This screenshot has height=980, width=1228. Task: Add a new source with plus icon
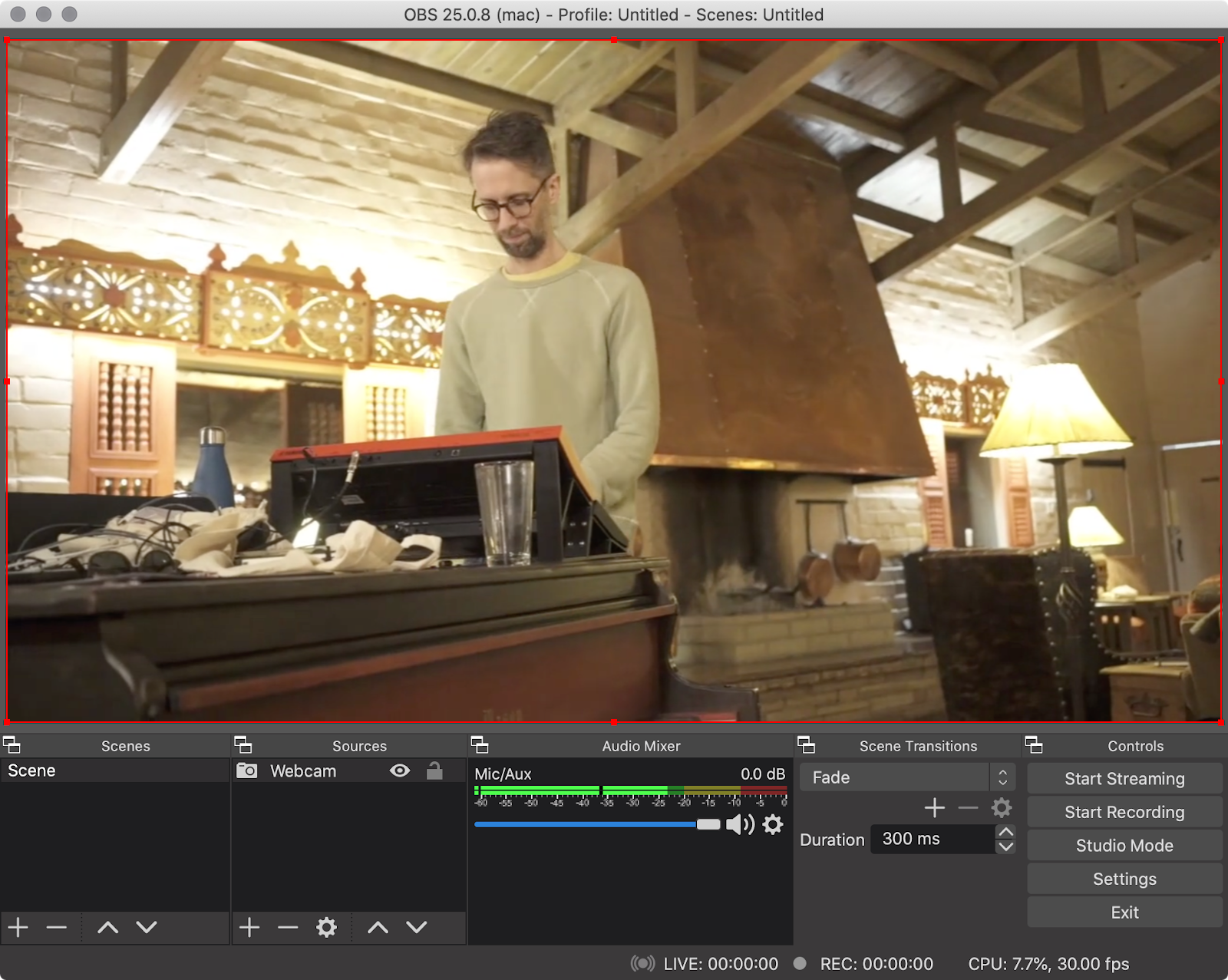pyautogui.click(x=249, y=927)
